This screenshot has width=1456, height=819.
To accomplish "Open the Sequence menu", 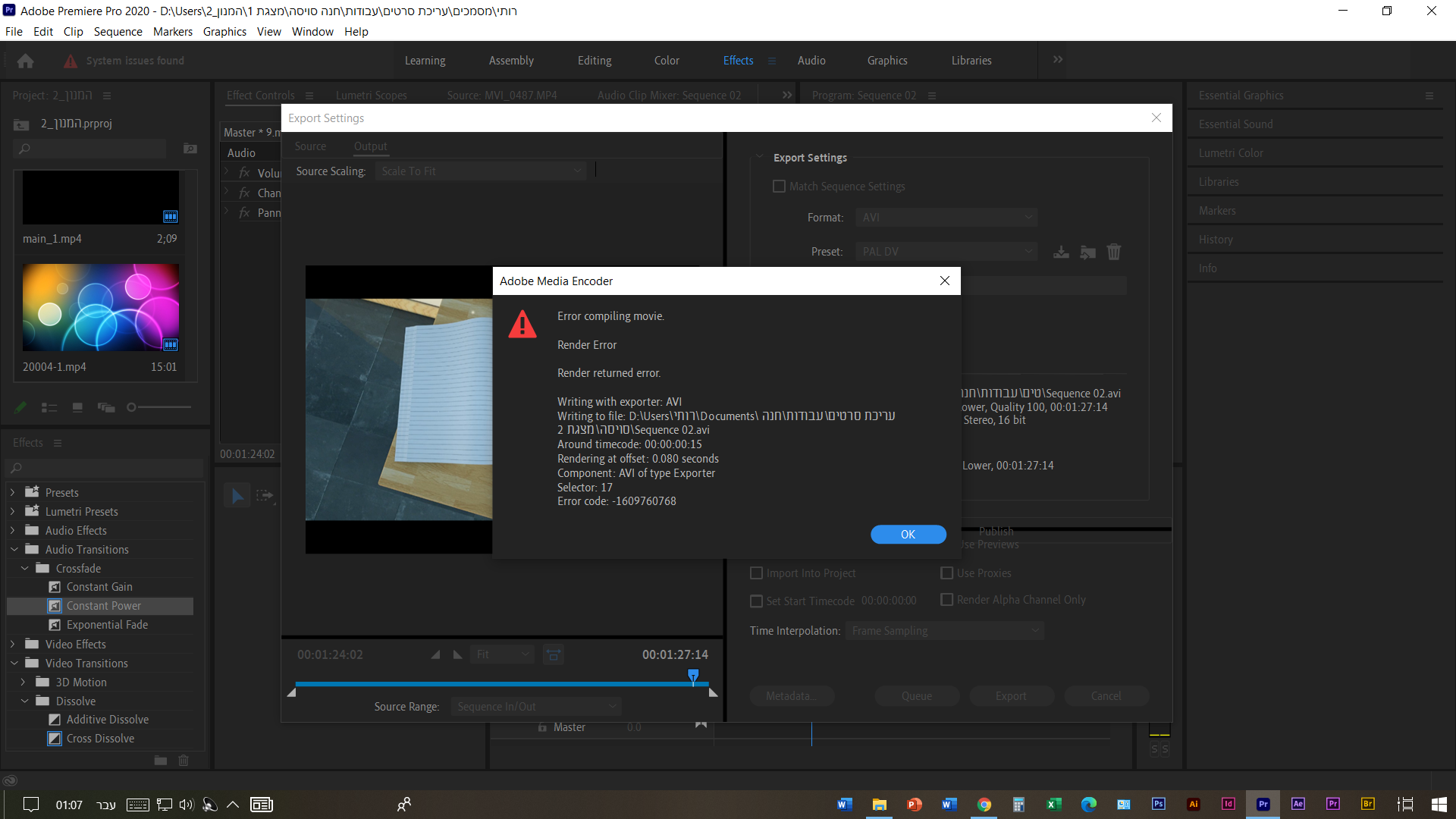I will (118, 32).
